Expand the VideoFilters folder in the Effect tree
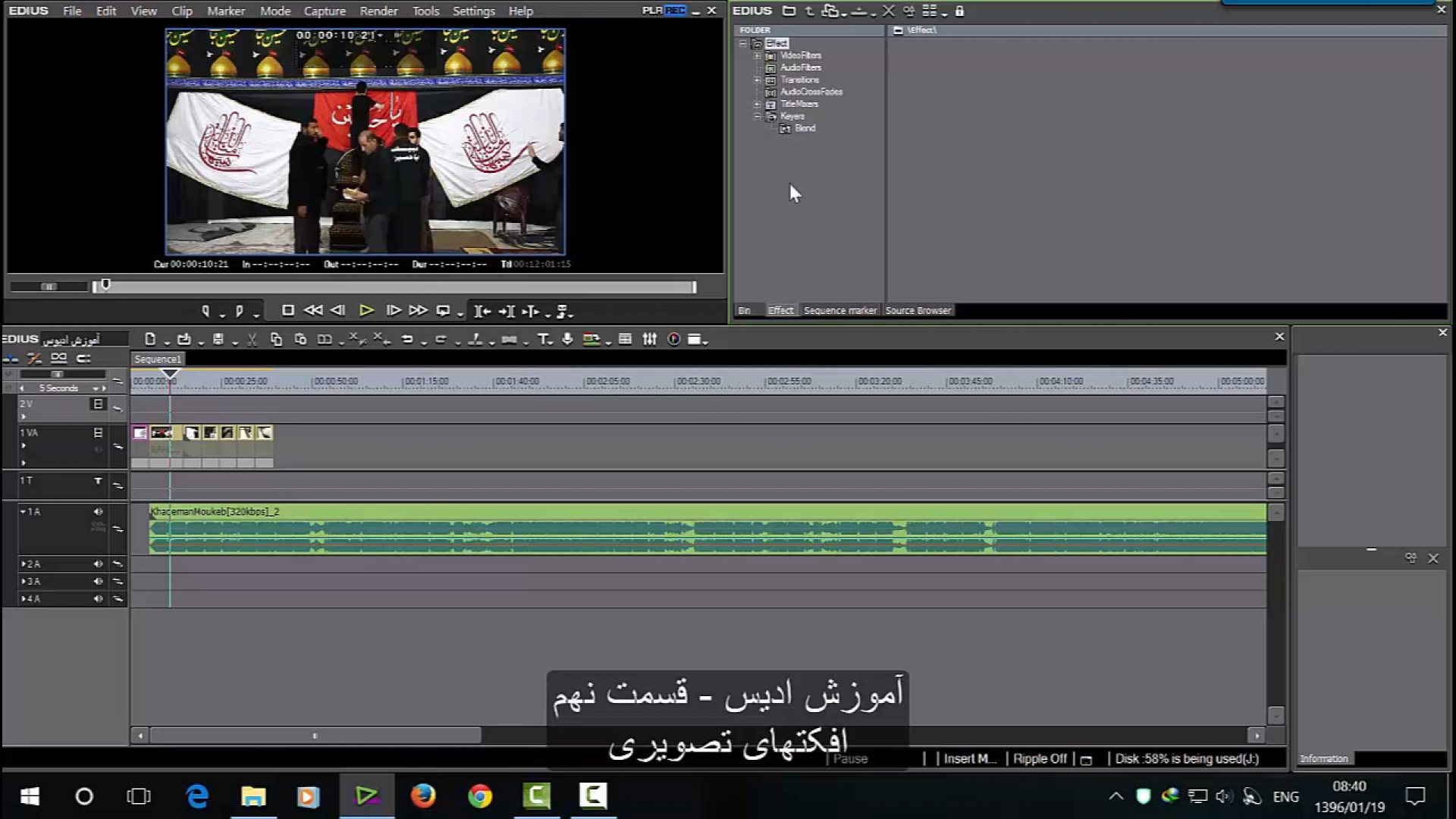This screenshot has height=819, width=1456. [x=757, y=55]
